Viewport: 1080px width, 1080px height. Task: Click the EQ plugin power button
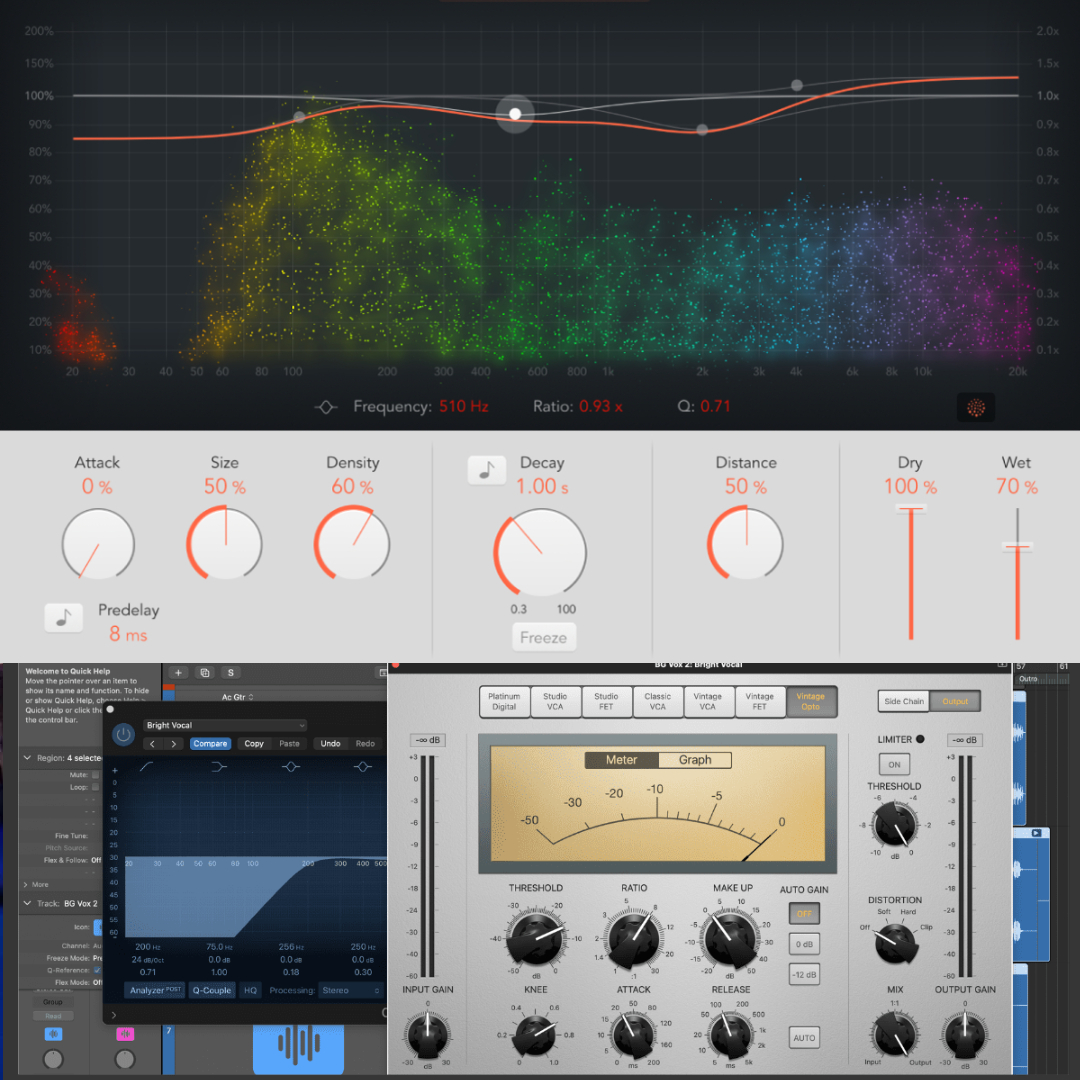coord(123,734)
